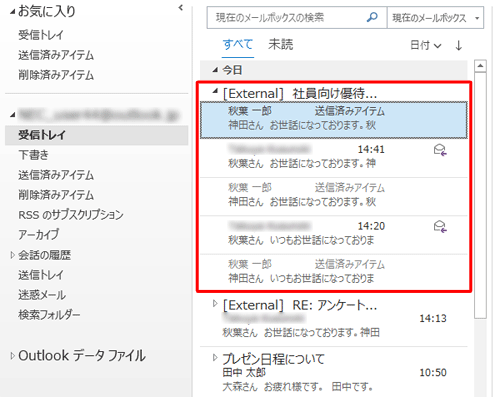Select the blurred account email header
This screenshot has width=500, height=397.
(99, 115)
